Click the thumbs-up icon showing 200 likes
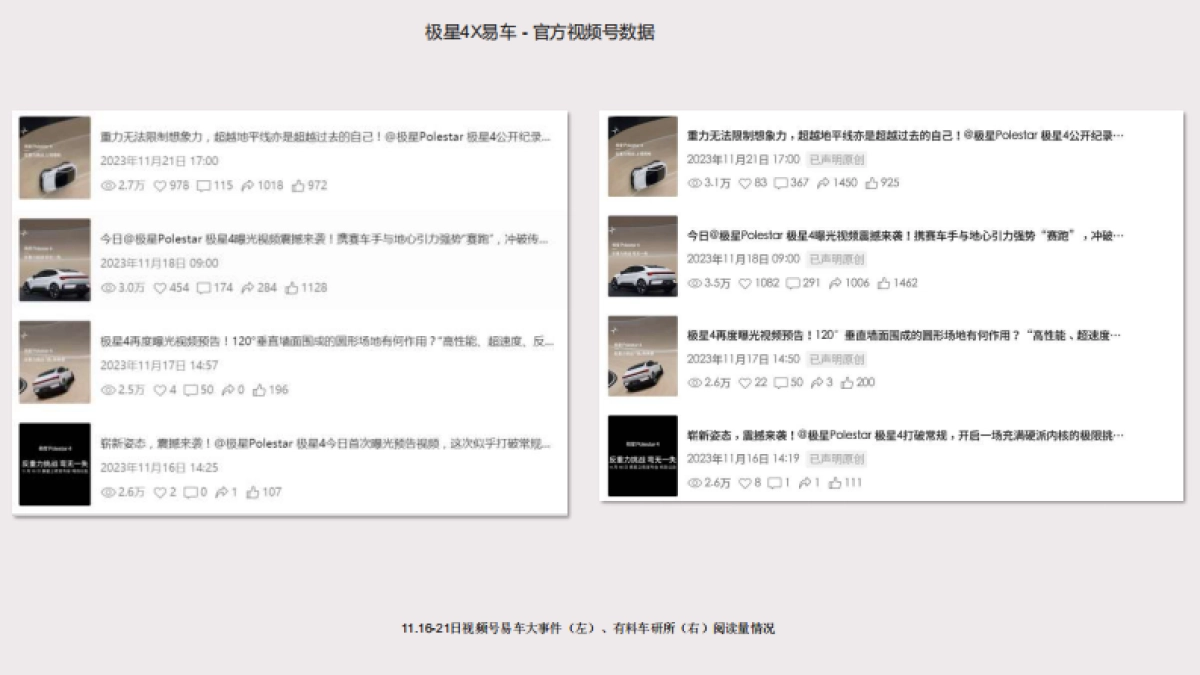The image size is (1200, 675). pyautogui.click(x=850, y=382)
